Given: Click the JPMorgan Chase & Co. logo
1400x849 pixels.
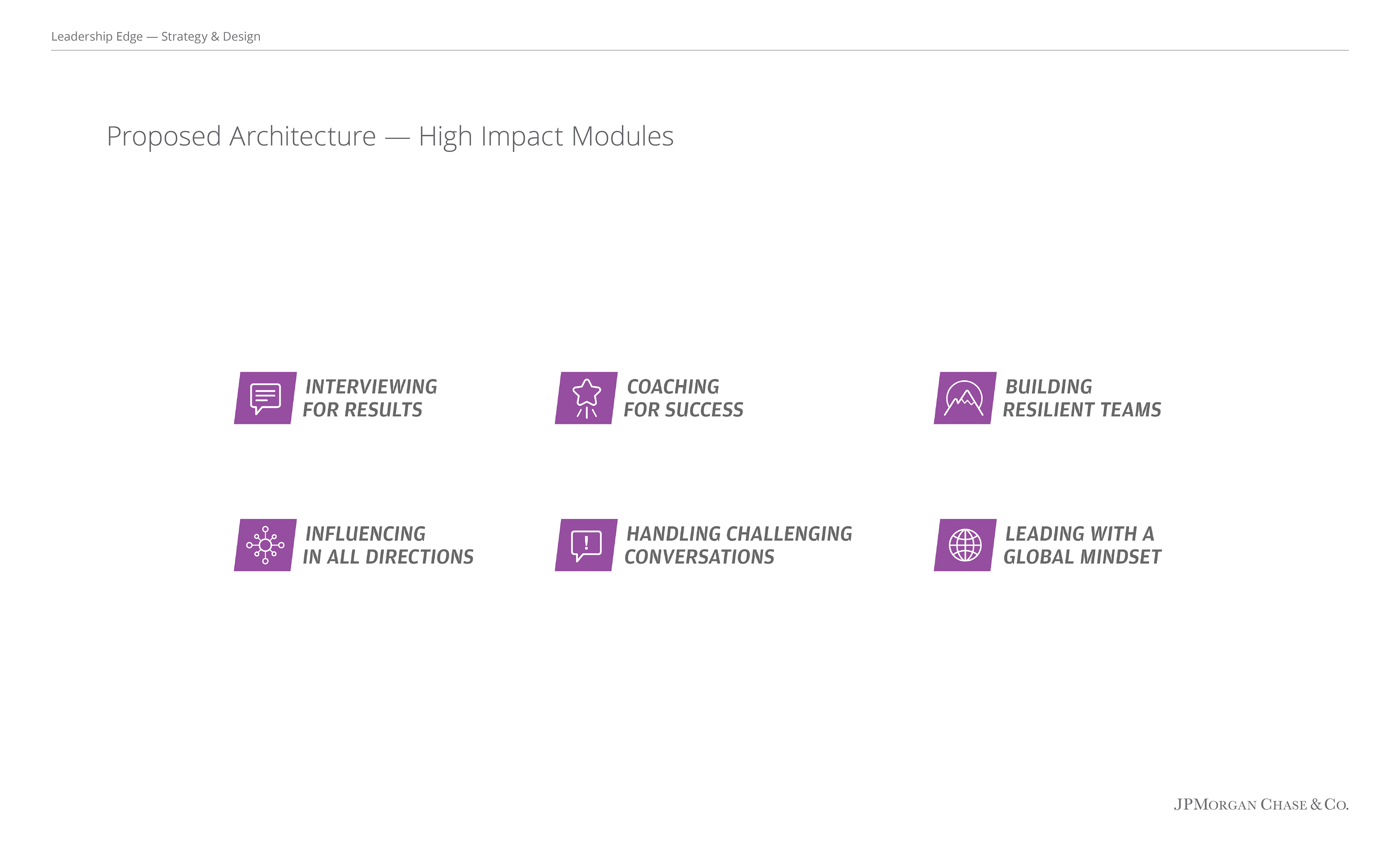Looking at the screenshot, I should [x=1261, y=805].
